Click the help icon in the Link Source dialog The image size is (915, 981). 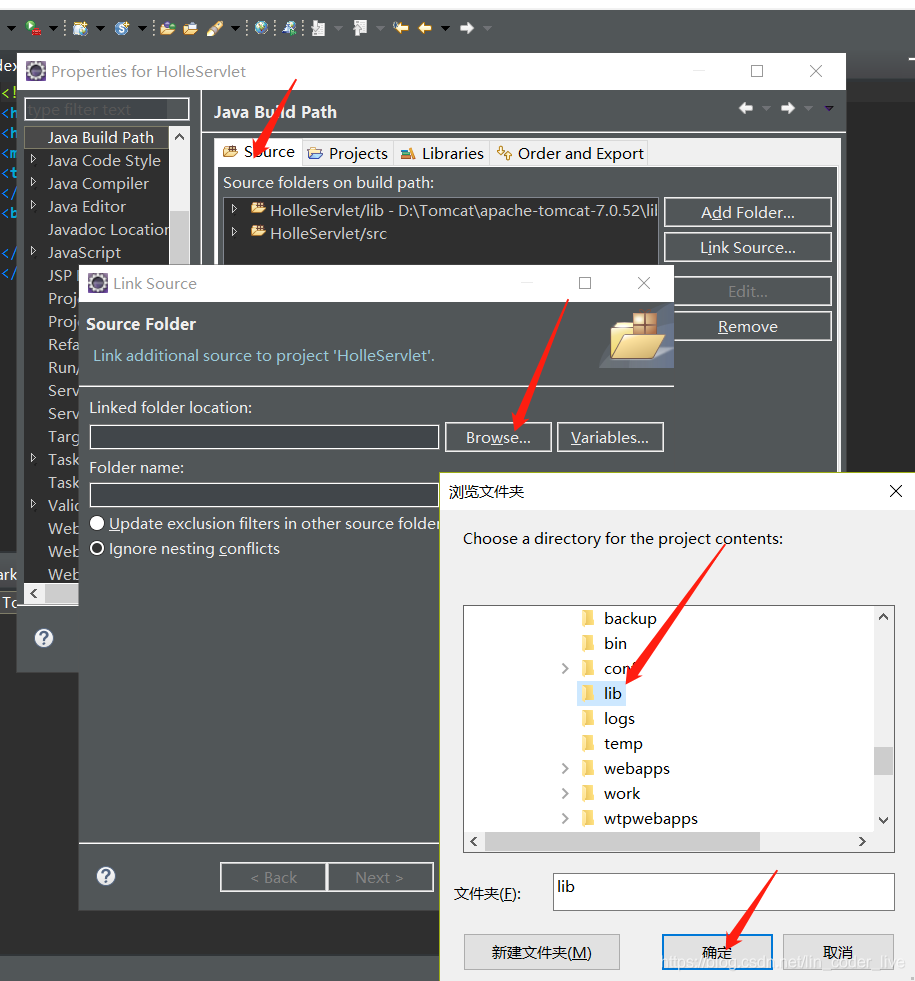(106, 876)
